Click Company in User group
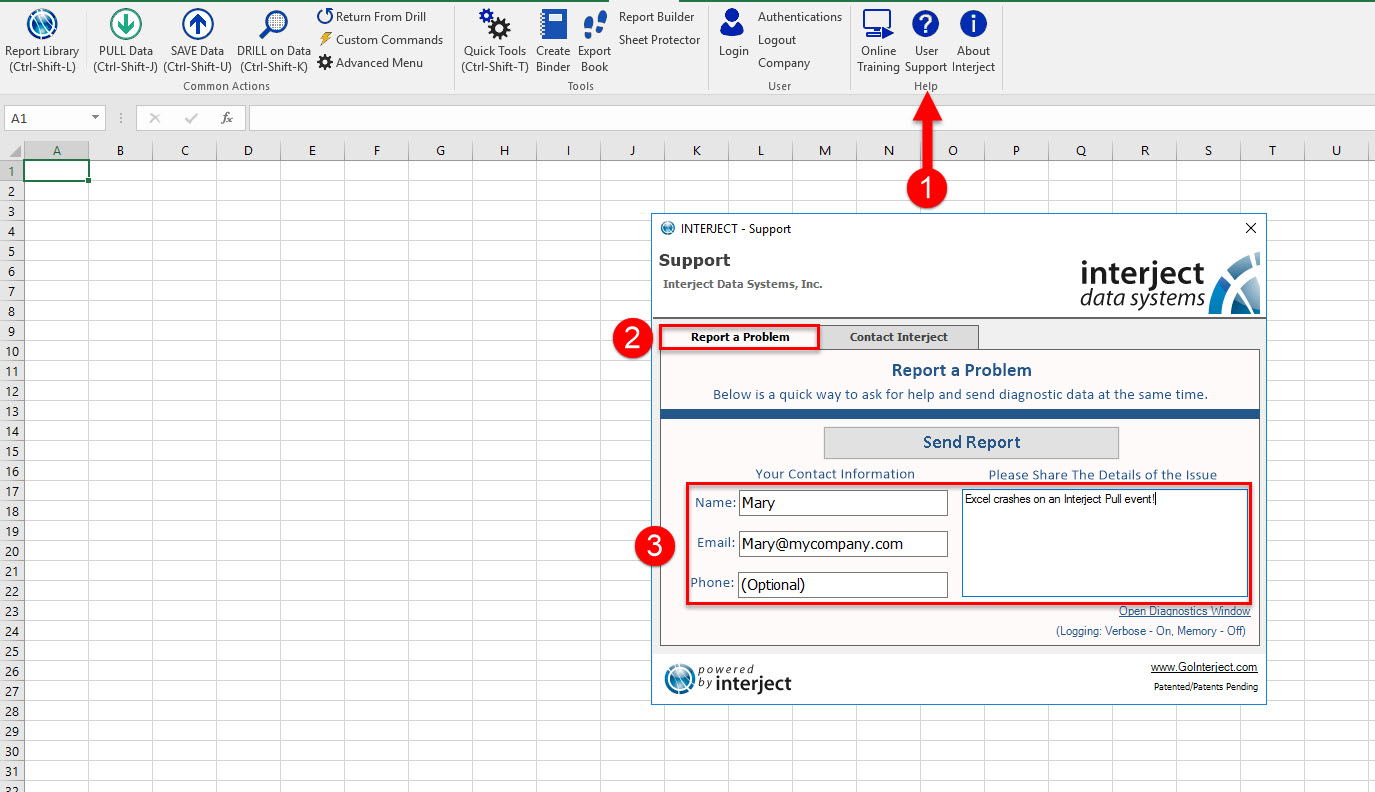1375x792 pixels. 784,63
